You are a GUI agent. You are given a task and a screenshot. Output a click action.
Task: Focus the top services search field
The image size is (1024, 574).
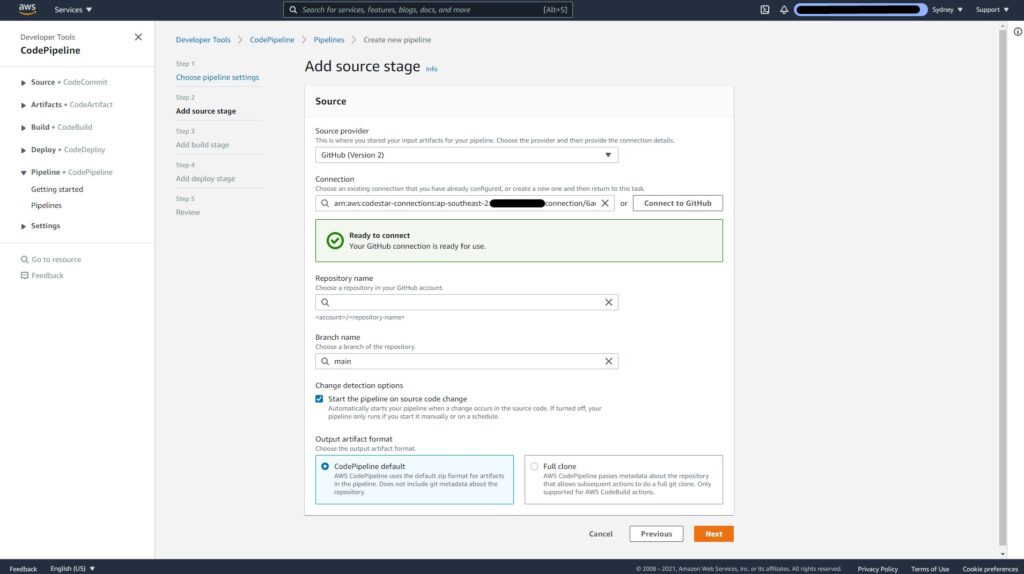pyautogui.click(x=428, y=10)
